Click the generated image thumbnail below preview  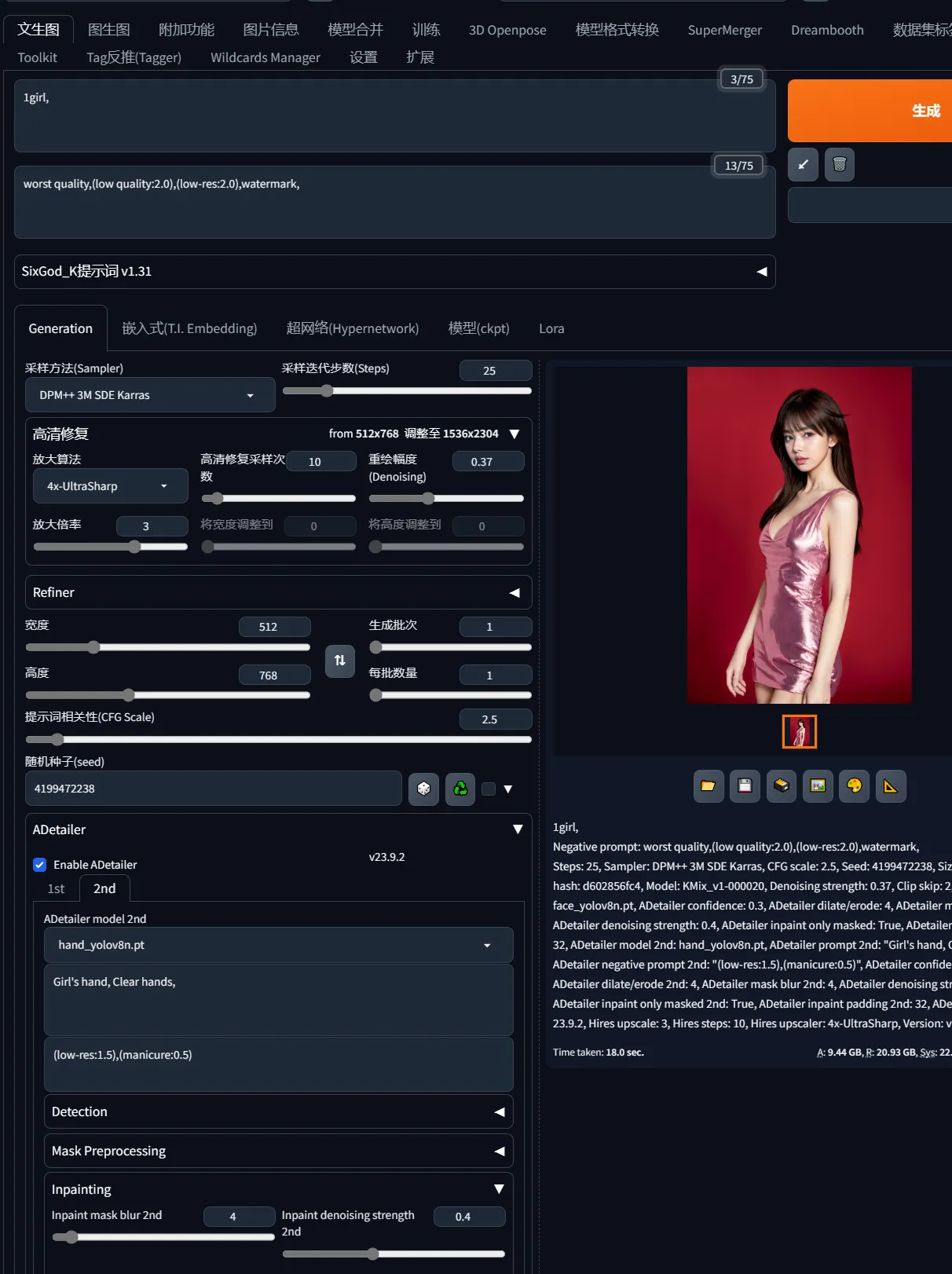[800, 731]
